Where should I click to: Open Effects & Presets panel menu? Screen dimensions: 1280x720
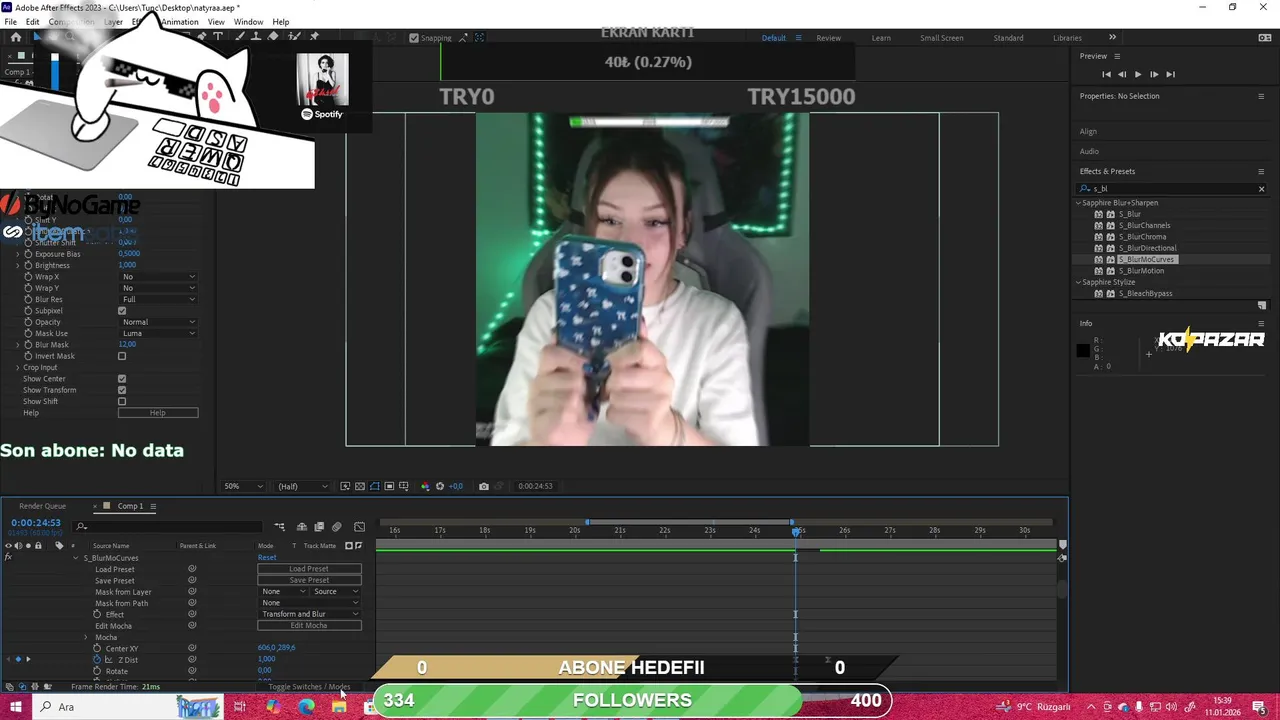click(x=1261, y=171)
